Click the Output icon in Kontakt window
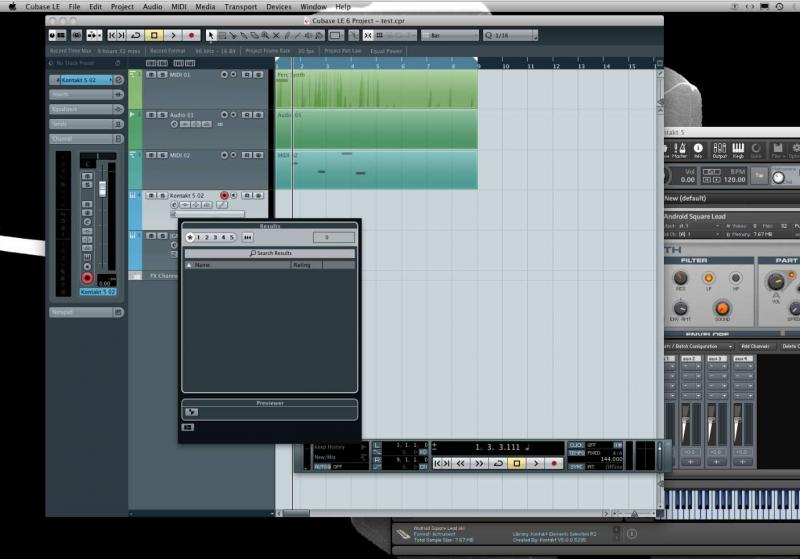Image resolution: width=800 pixels, height=559 pixels. [x=719, y=150]
